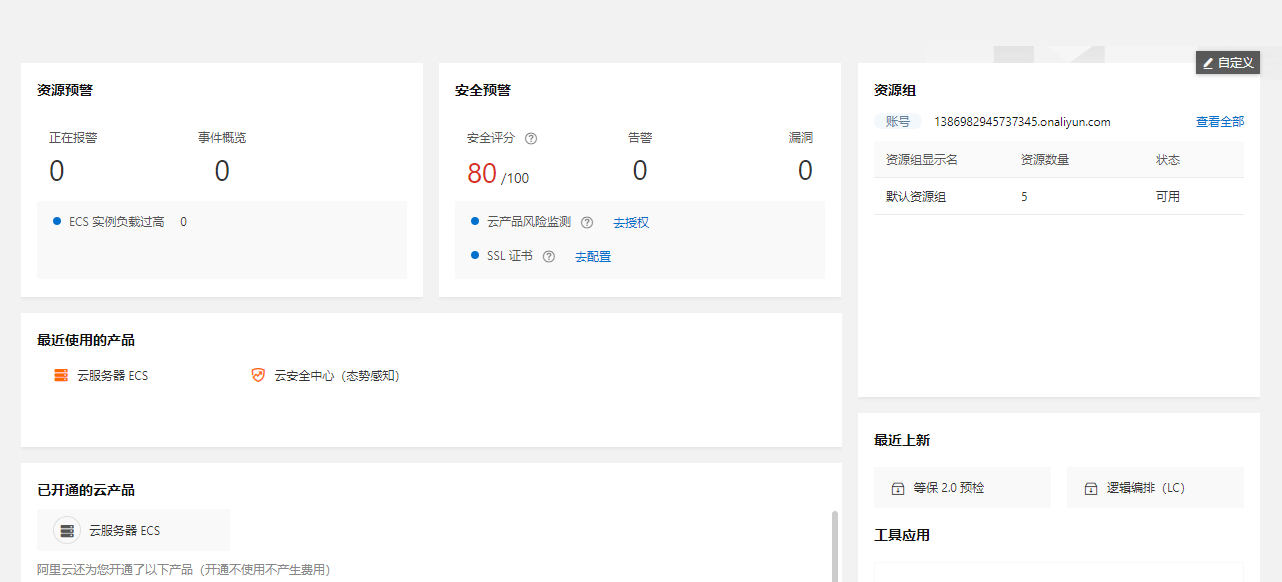Click the 云服务器 ECS card in opened products

133,530
